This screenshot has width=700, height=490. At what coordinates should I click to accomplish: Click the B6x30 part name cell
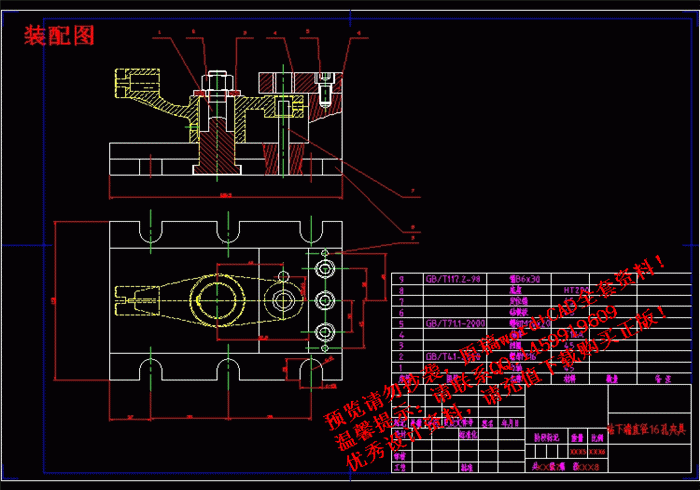[525, 279]
